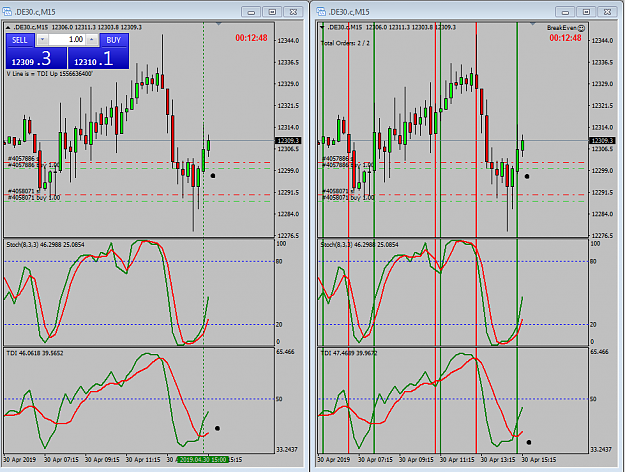Screen dimensions: 625x472
Task: Click the 00:12:48 countdown timer in right chart
Action: click(565, 38)
